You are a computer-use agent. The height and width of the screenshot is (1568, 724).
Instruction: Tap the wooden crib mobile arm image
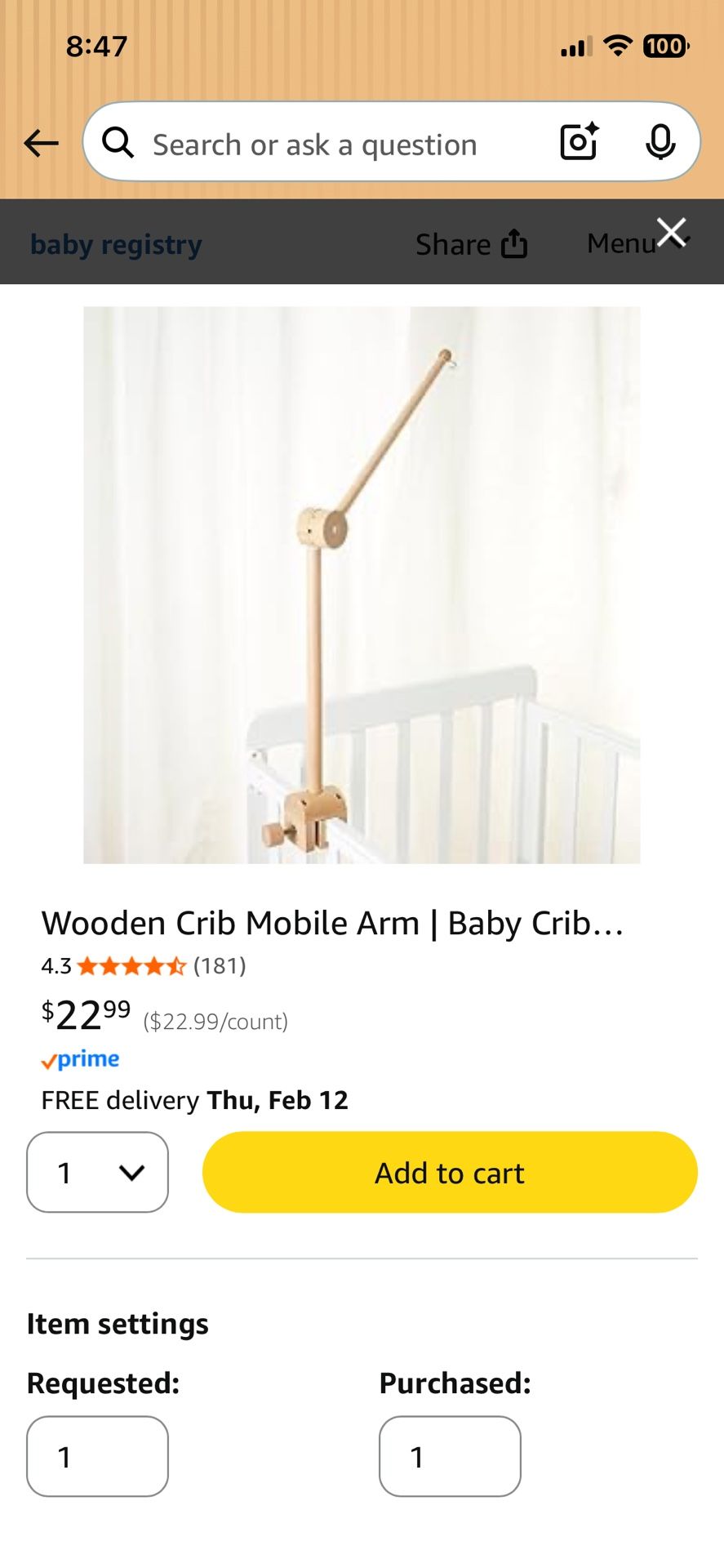(362, 585)
